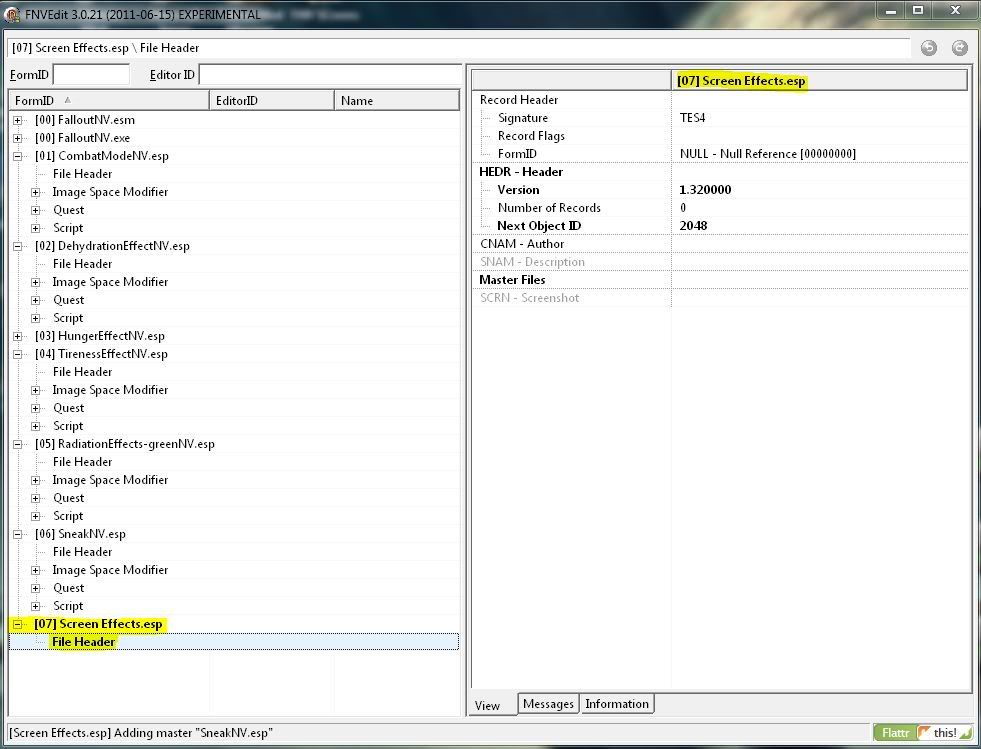Click the HEDR - Header row
Viewport: 981px width, 749px height.
pyautogui.click(x=719, y=172)
